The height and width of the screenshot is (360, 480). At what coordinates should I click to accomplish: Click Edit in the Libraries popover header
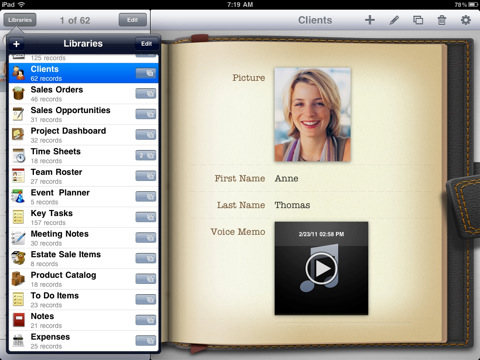tap(146, 44)
